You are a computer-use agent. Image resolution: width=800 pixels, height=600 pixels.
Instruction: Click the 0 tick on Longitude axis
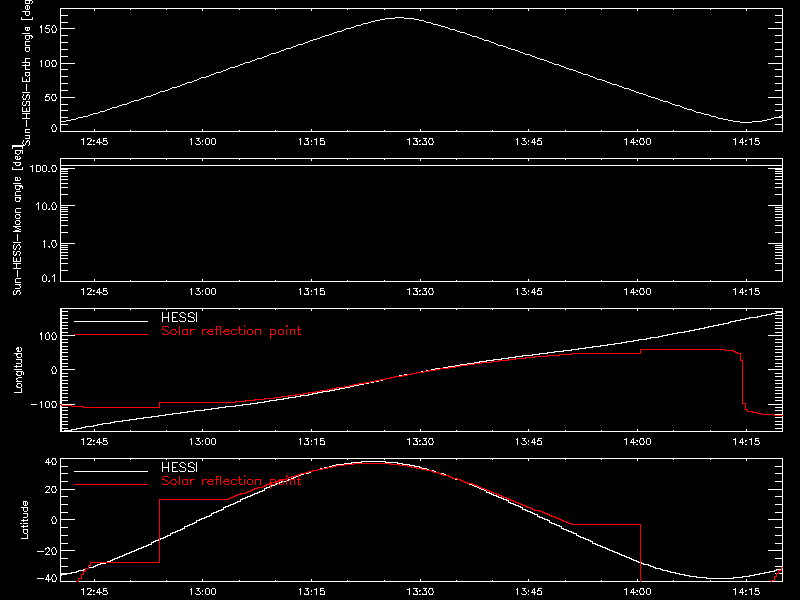point(54,370)
